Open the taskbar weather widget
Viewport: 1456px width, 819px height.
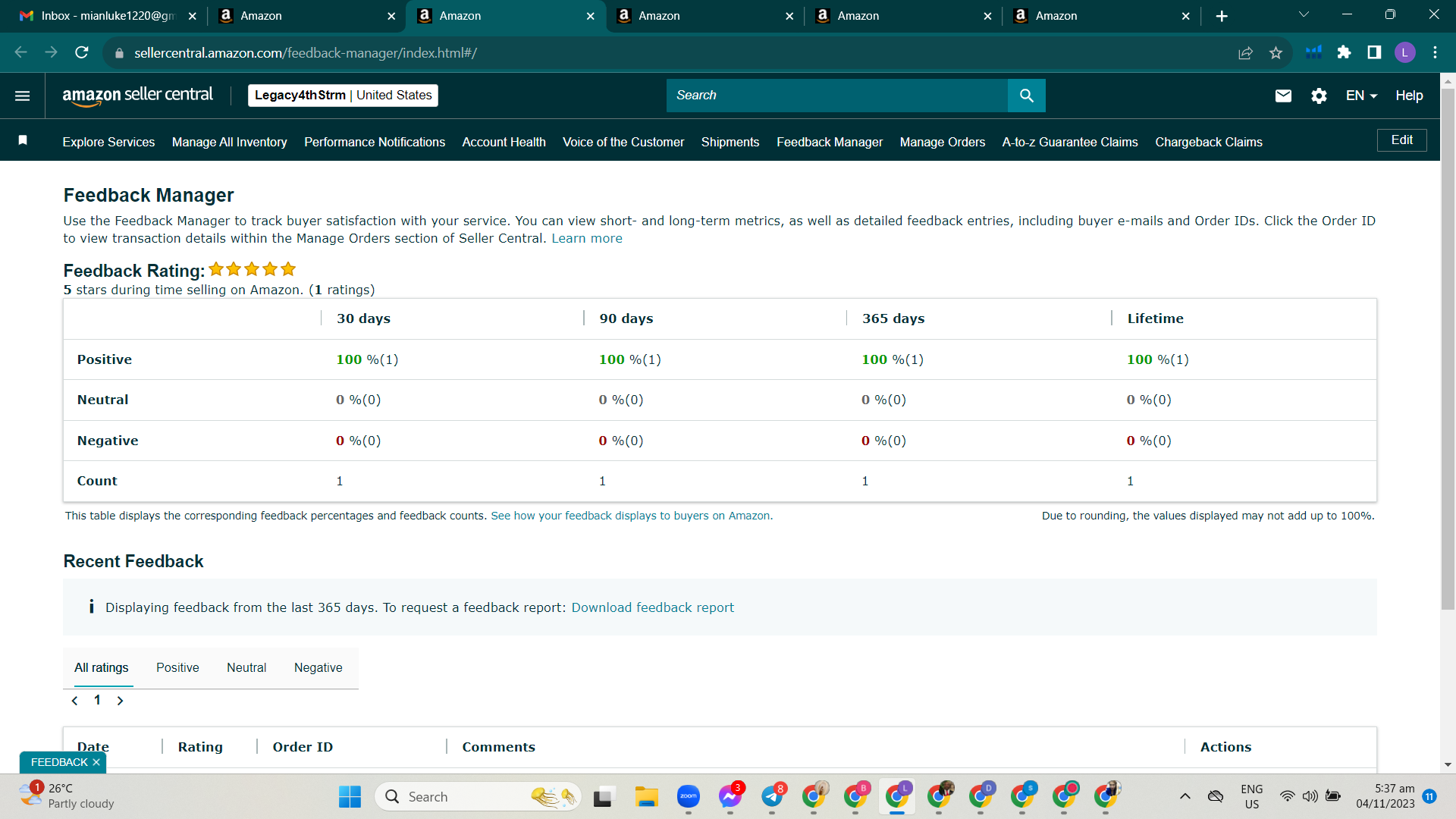pos(67,796)
